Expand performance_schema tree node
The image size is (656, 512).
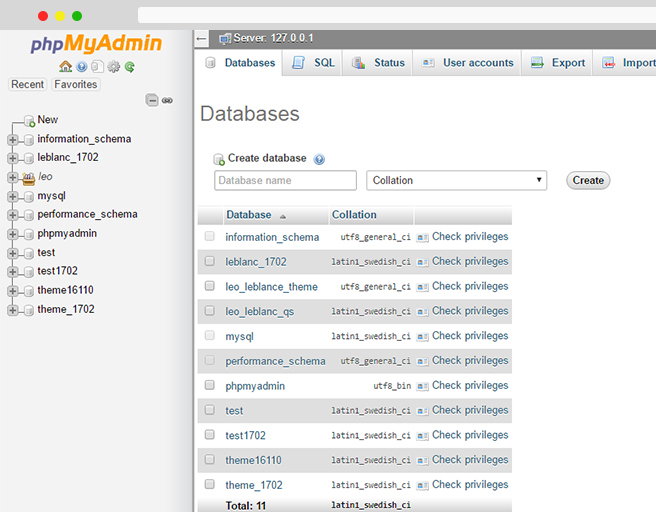(x=13, y=215)
